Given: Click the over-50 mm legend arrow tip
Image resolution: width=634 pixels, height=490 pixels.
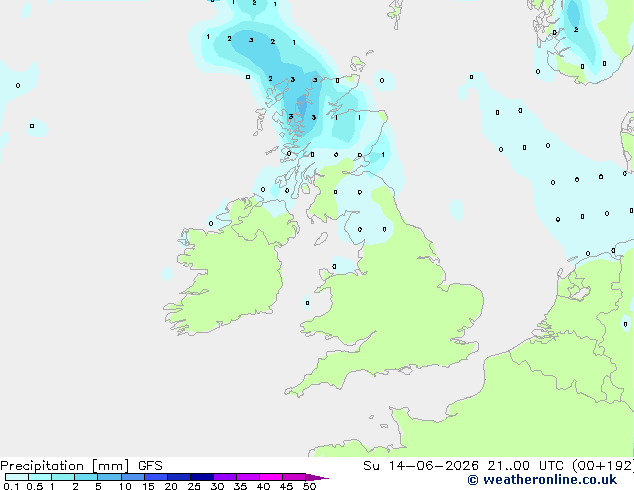Looking at the screenshot, I should click(317, 477).
